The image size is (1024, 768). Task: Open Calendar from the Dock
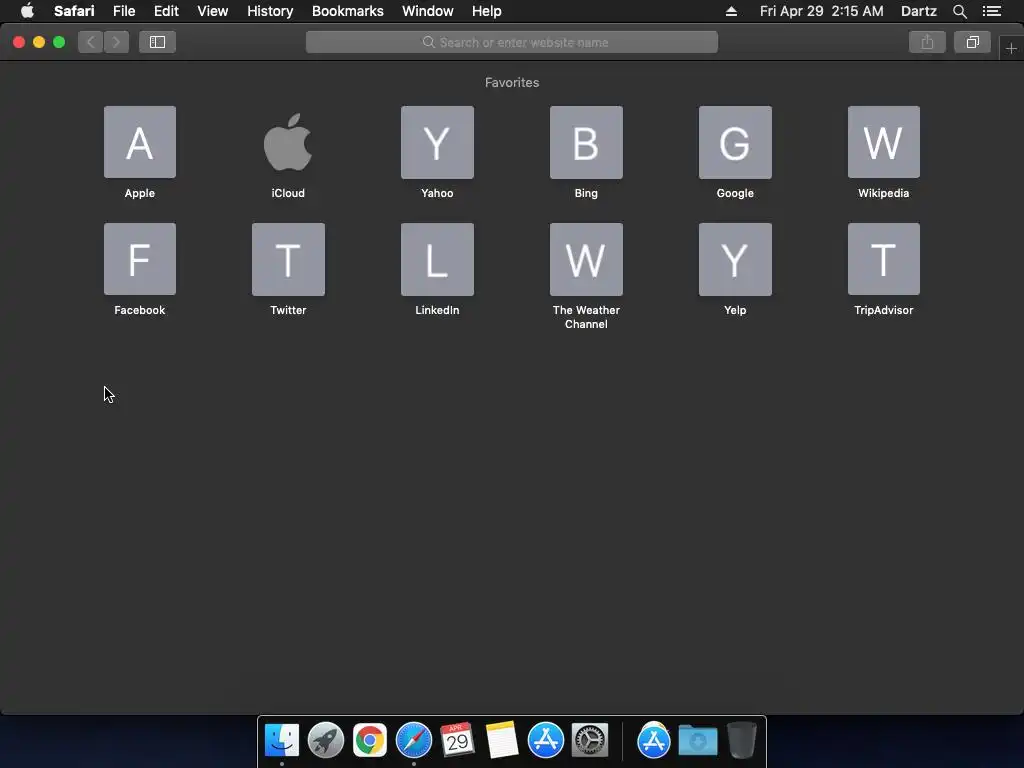(x=457, y=740)
